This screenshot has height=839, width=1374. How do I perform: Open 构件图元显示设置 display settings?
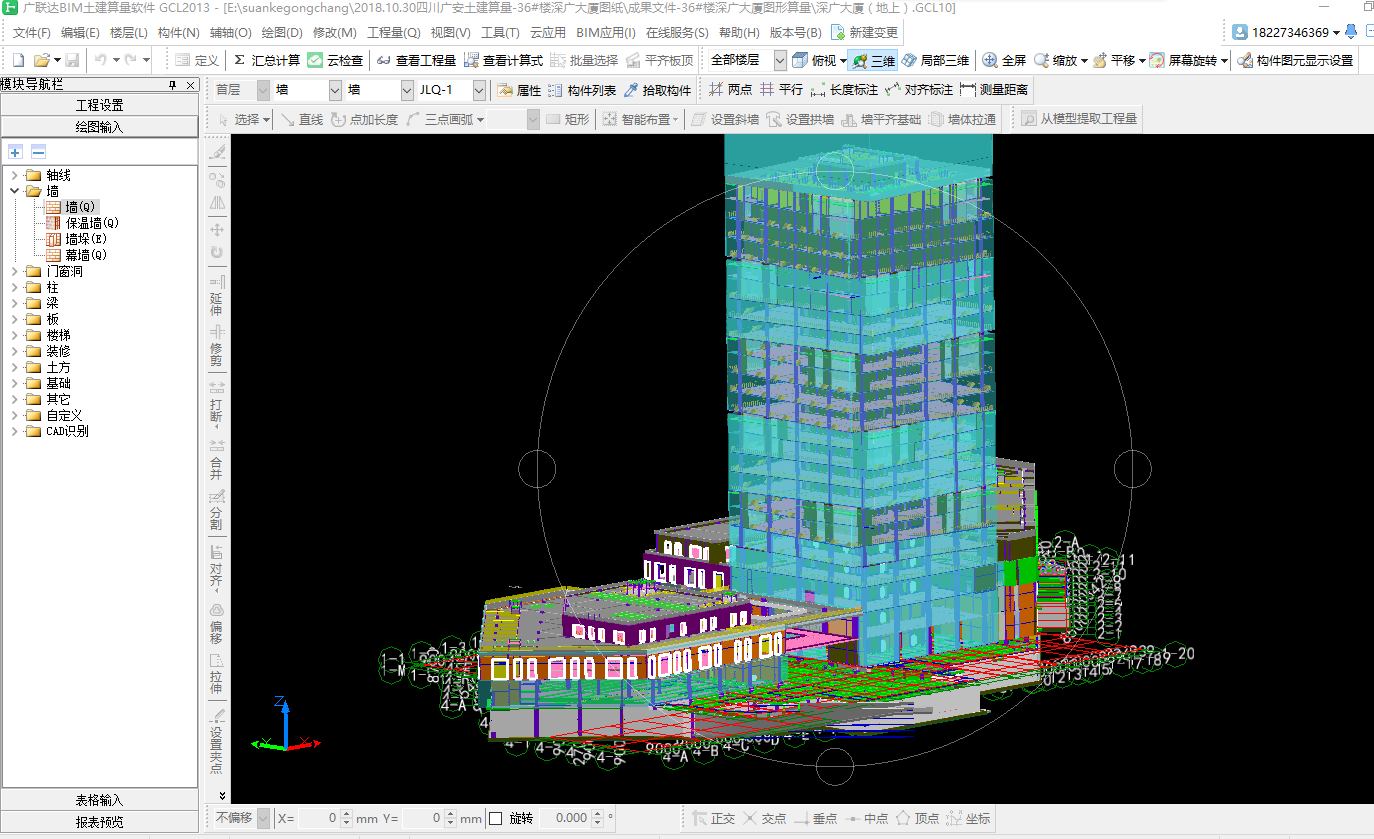pyautogui.click(x=1295, y=60)
